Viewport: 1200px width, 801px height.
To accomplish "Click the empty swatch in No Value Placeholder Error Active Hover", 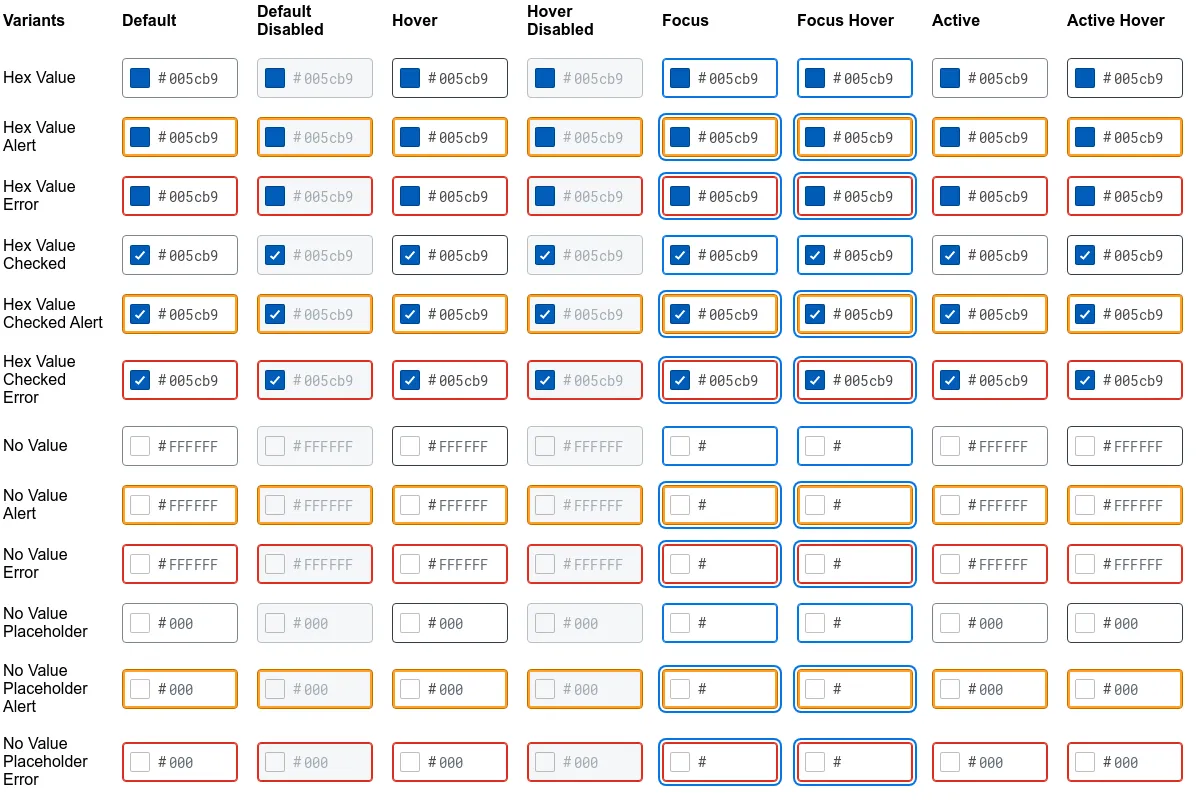I will coord(1085,762).
